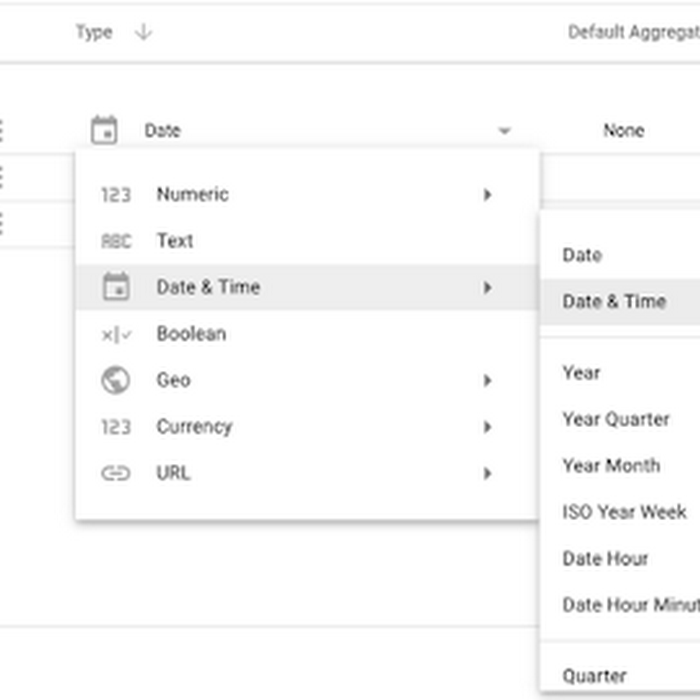The width and height of the screenshot is (700, 700).
Task: Click the calendar icon beside Date field
Action: coord(104,130)
